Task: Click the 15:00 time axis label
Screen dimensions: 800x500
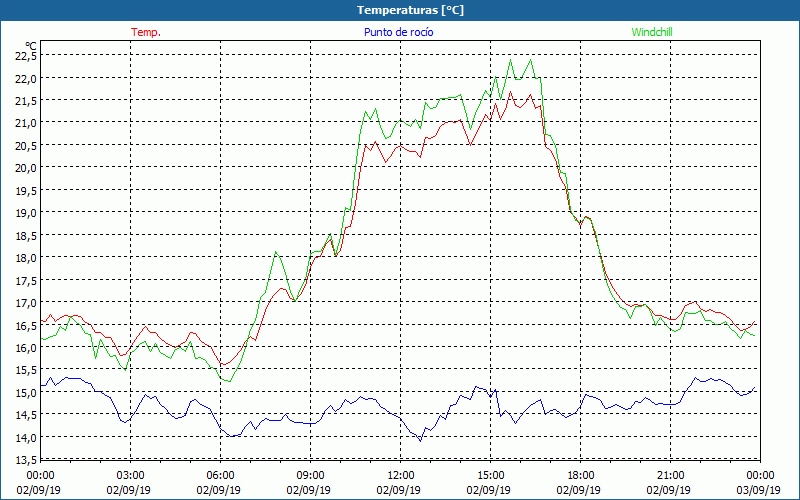Action: 490,476
